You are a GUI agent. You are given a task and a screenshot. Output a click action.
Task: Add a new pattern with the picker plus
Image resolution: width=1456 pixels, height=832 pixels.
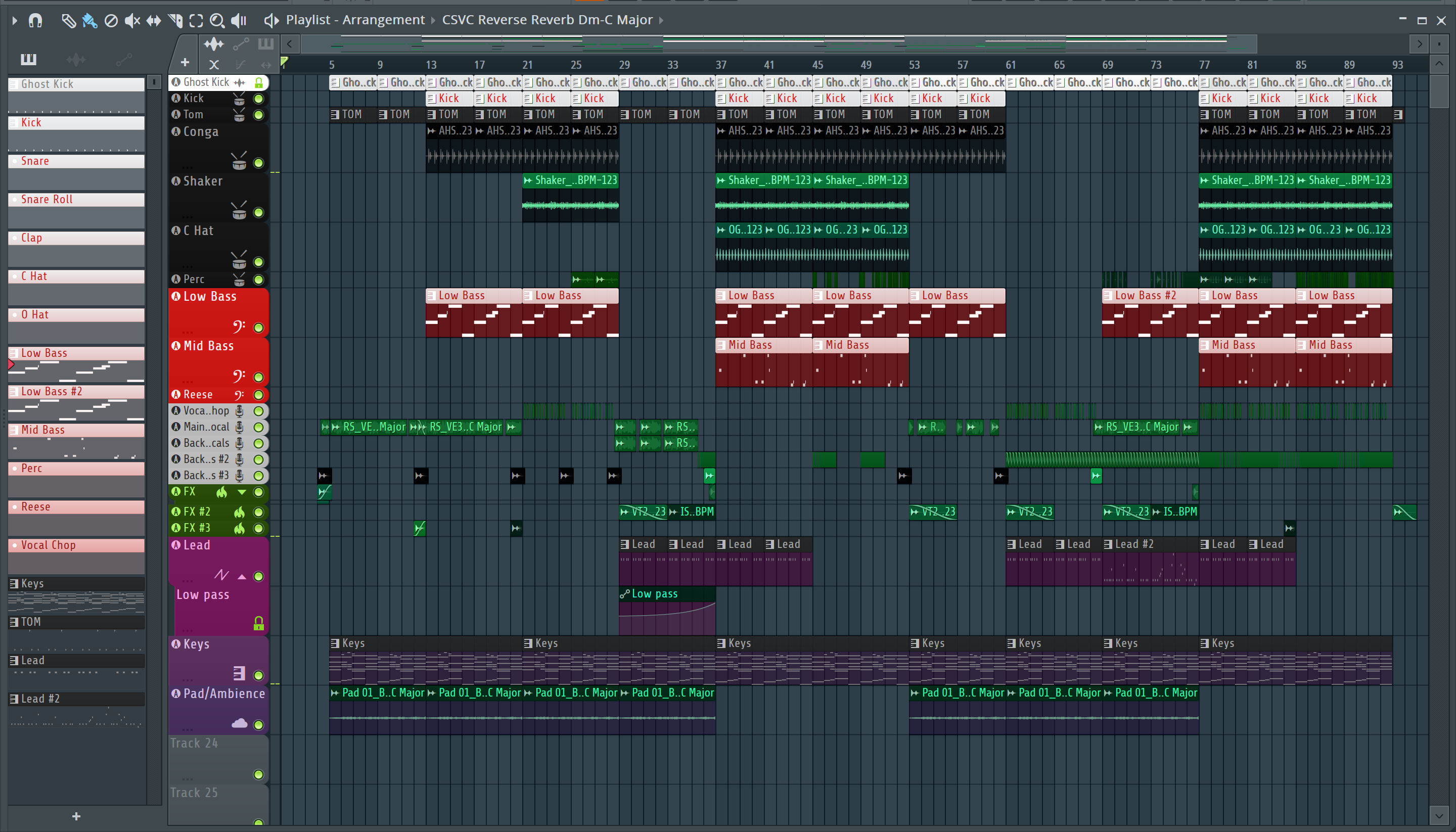coord(76,816)
